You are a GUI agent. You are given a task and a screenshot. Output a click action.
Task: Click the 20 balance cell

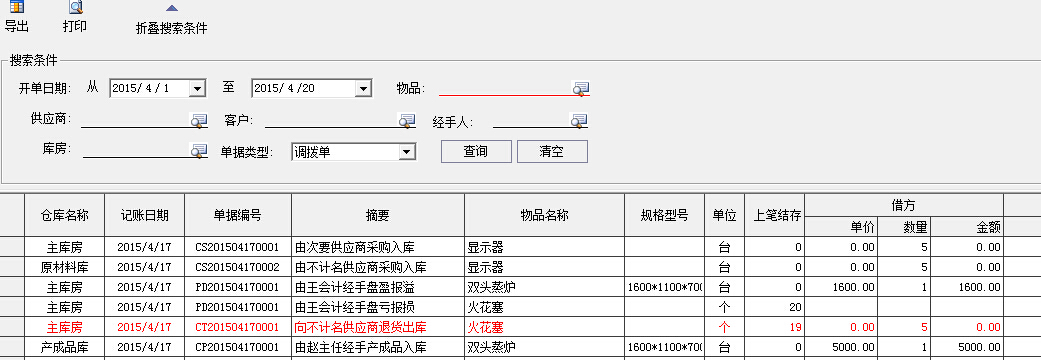(x=774, y=308)
